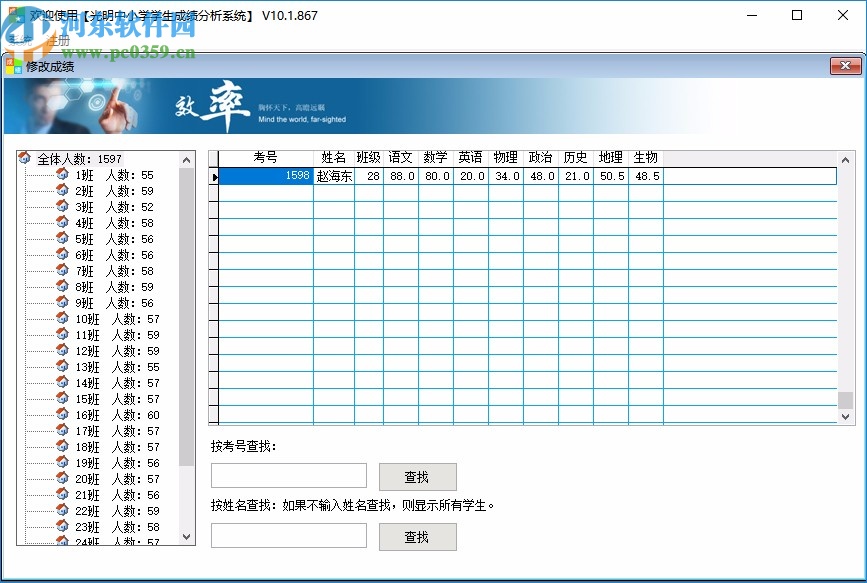Click the exam number search input field
Image resolution: width=867 pixels, height=583 pixels.
(288, 475)
